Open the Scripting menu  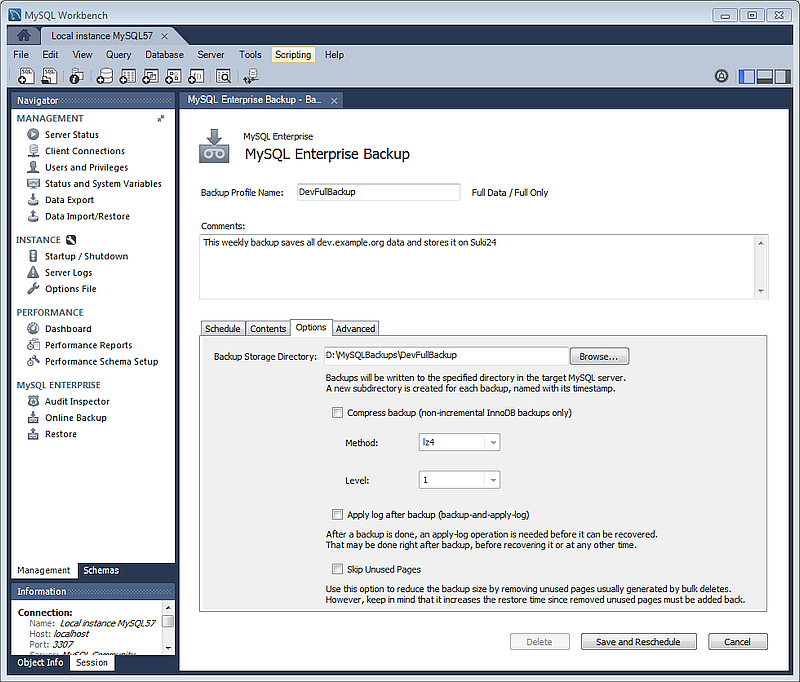coord(293,55)
